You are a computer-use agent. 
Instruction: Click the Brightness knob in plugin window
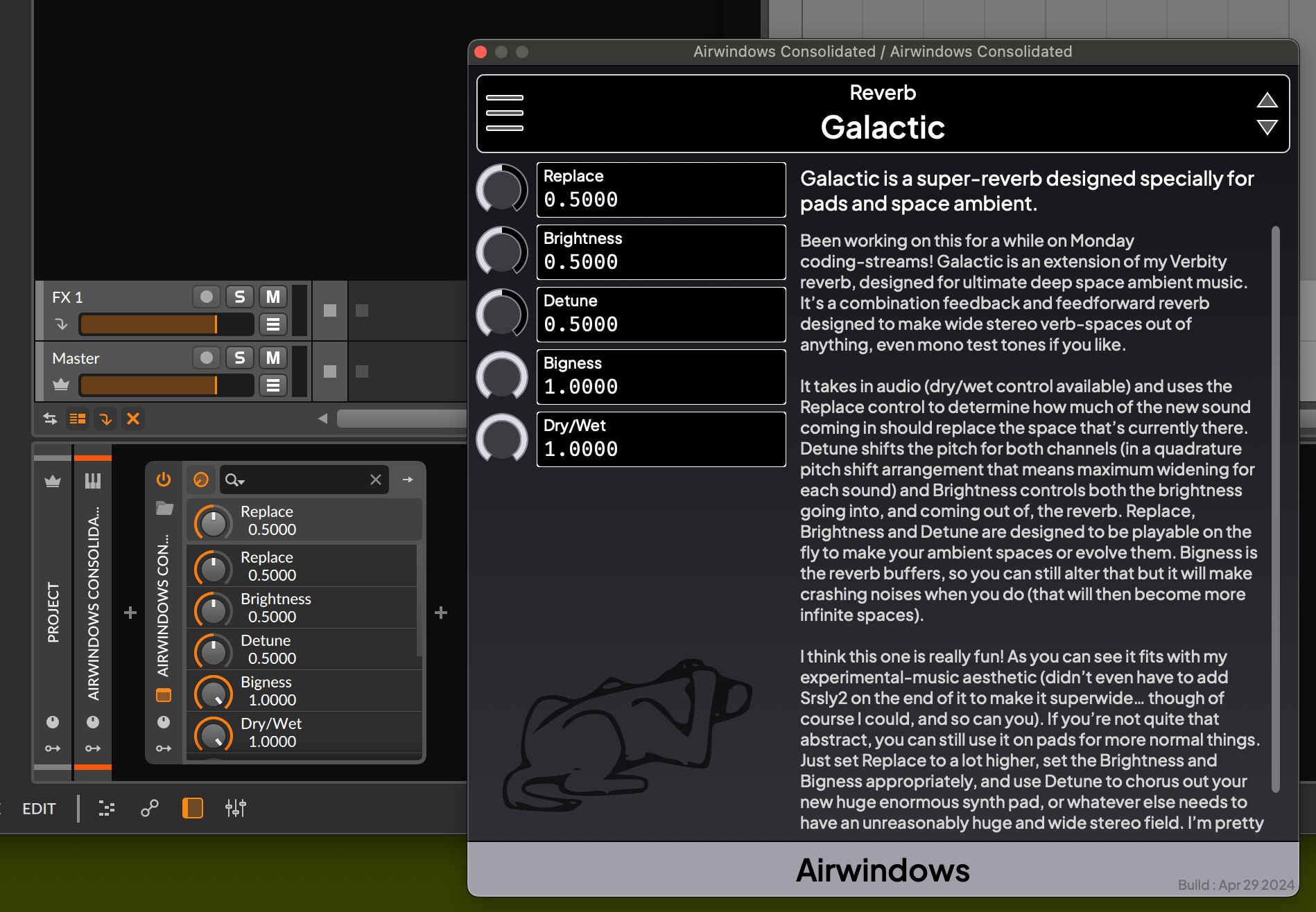(x=502, y=252)
